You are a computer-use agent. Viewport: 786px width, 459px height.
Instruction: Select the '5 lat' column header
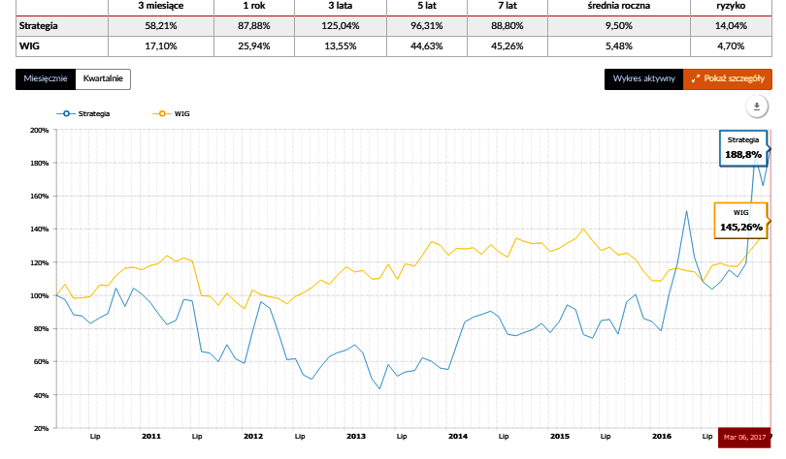427,6
